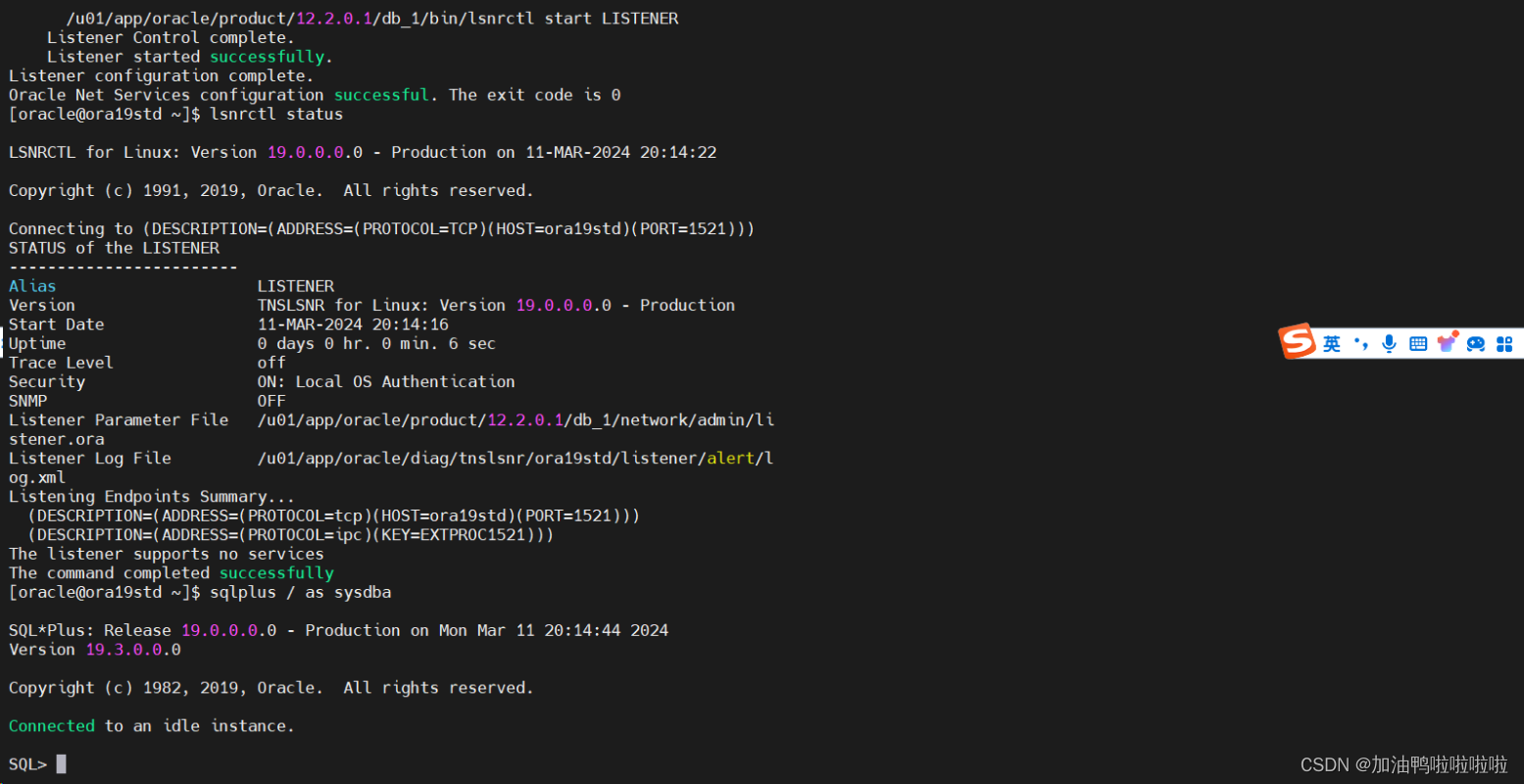Image resolution: width=1524 pixels, height=784 pixels.
Task: Click the 'Trace Level' label
Action: [61, 363]
